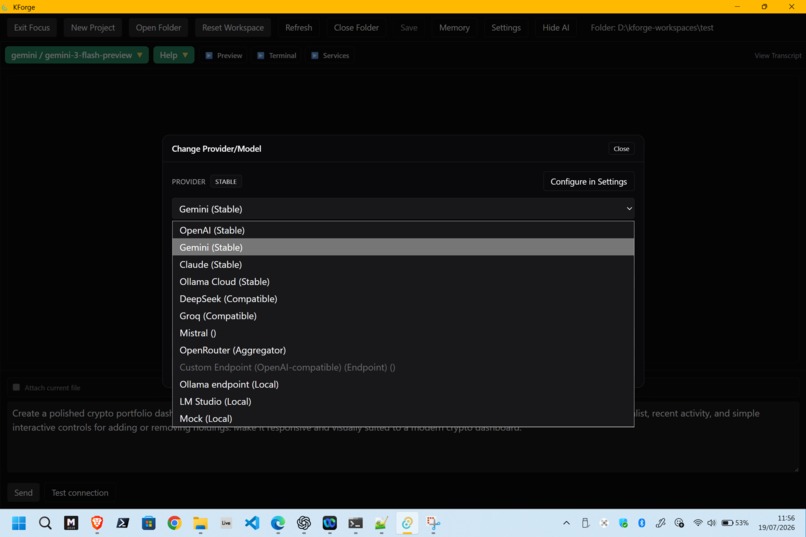Launch Brave browser from taskbar

click(x=97, y=523)
